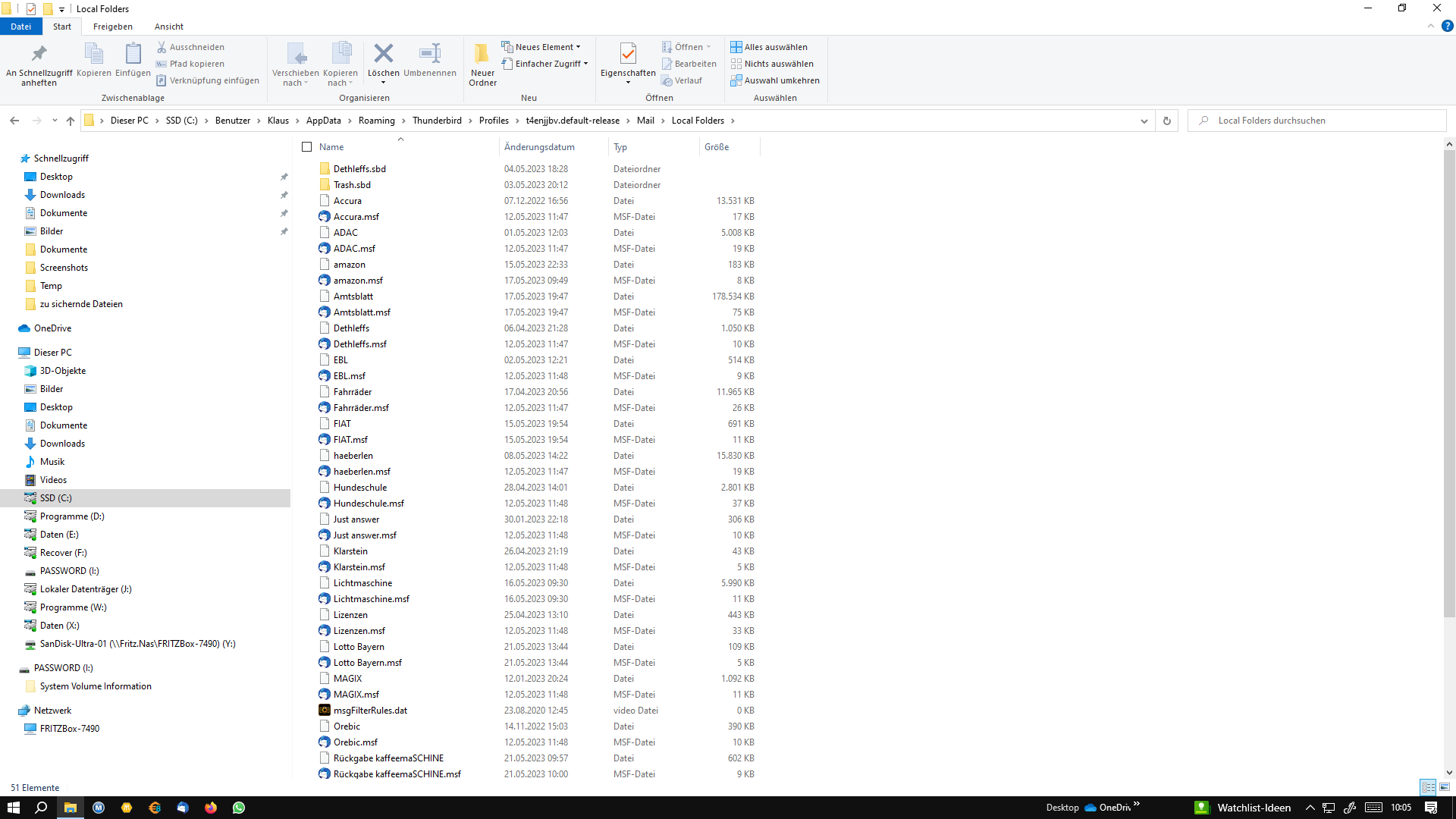Pin to Schnellzugriff using pin icon
1456x819 pixels.
(39, 55)
